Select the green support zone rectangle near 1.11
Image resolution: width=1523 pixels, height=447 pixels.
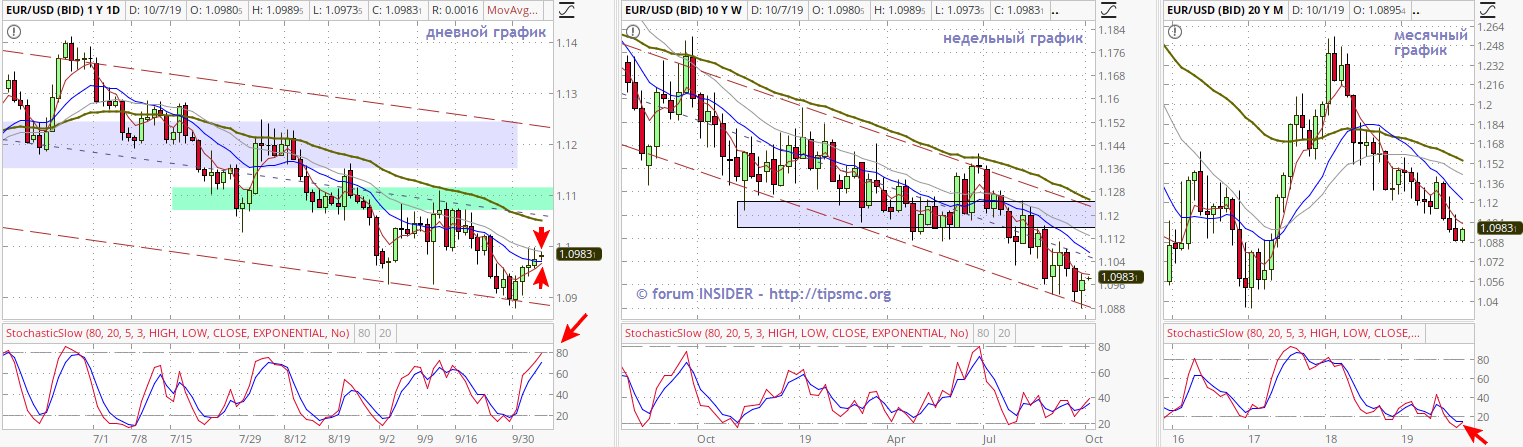coord(361,198)
